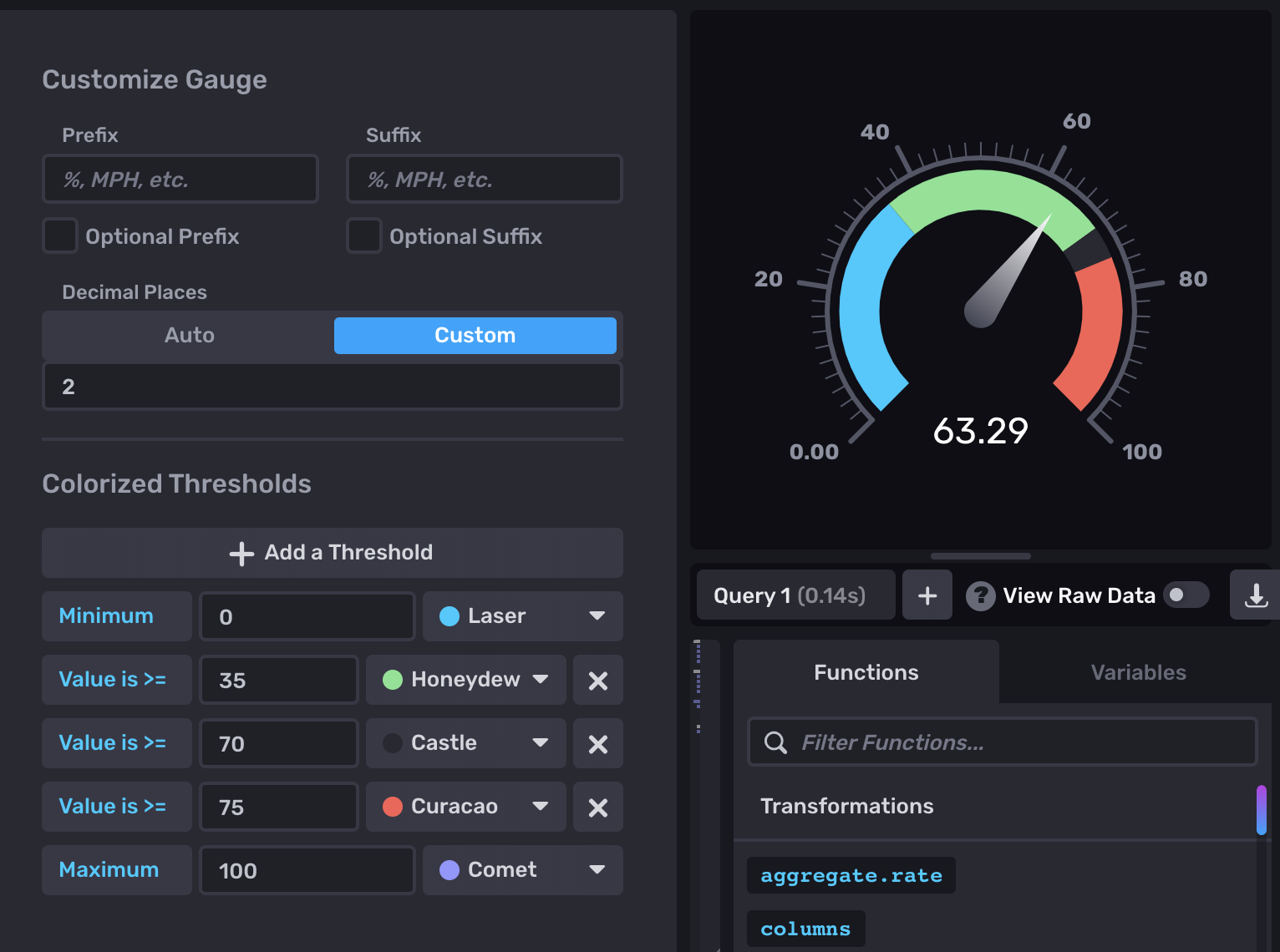This screenshot has width=1280, height=952.
Task: Click the View Raw Data help icon
Action: click(980, 595)
